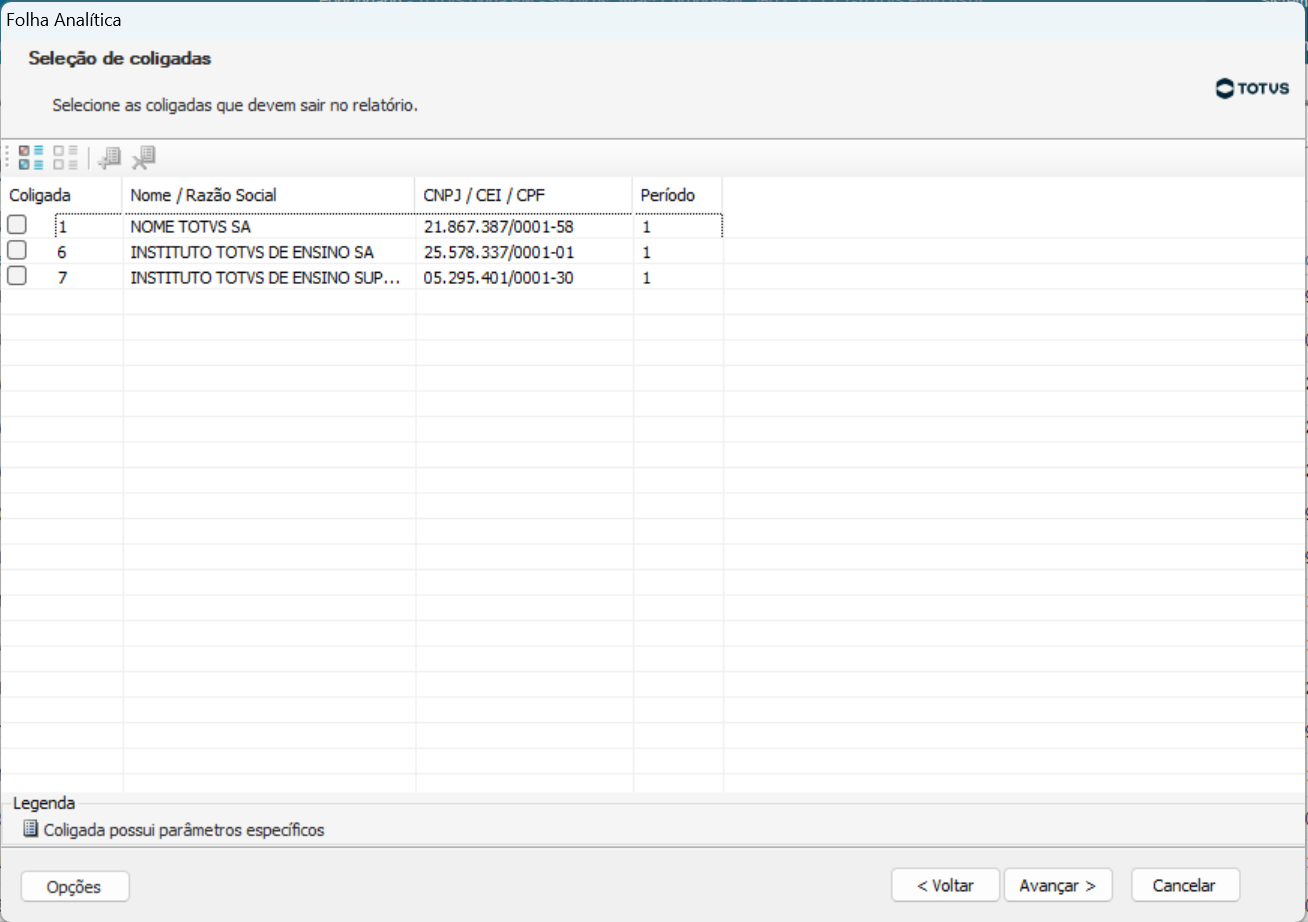Click the Cancelar button
This screenshot has width=1308, height=922.
1185,885
